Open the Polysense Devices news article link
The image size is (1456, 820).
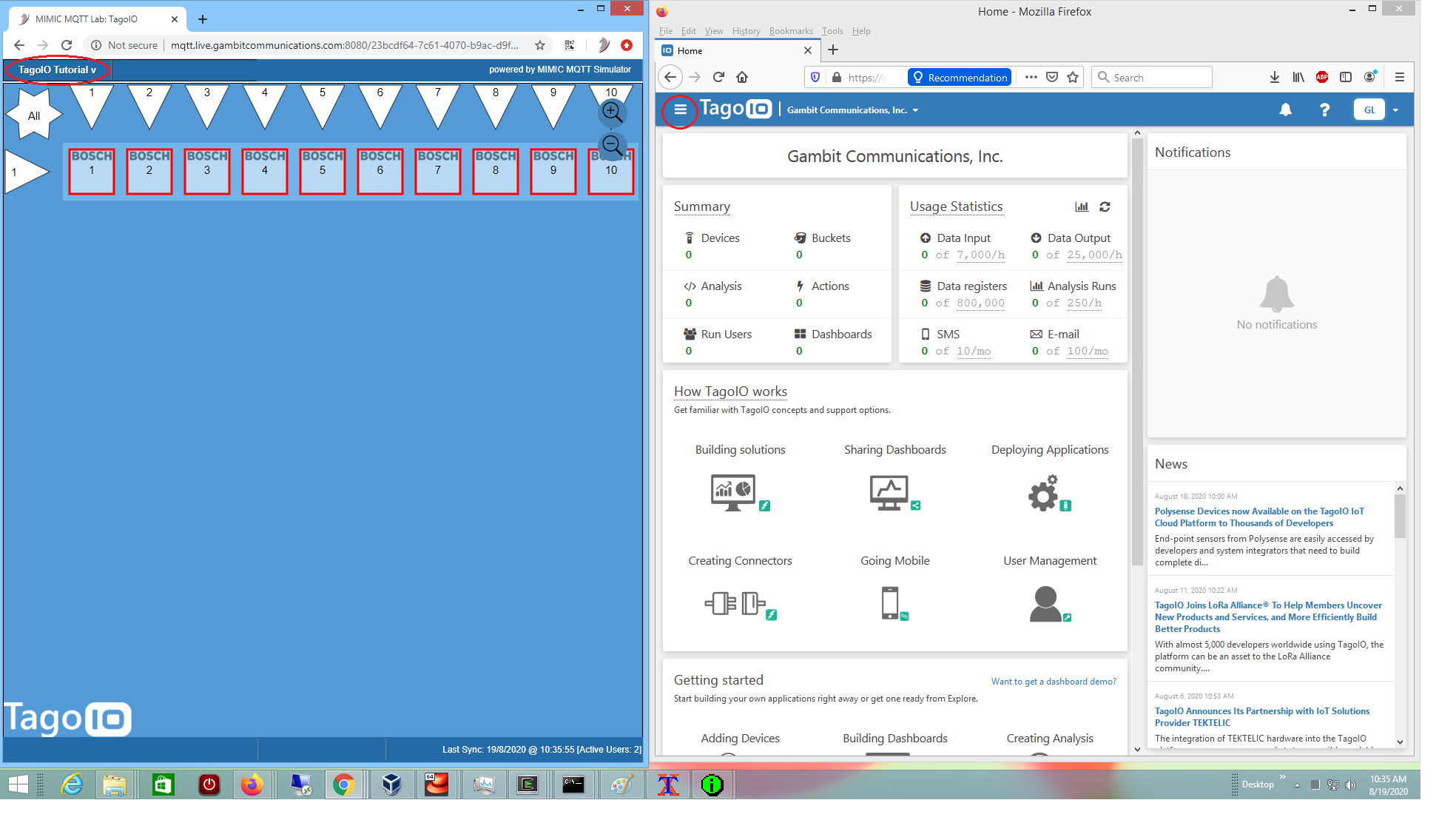(1259, 517)
